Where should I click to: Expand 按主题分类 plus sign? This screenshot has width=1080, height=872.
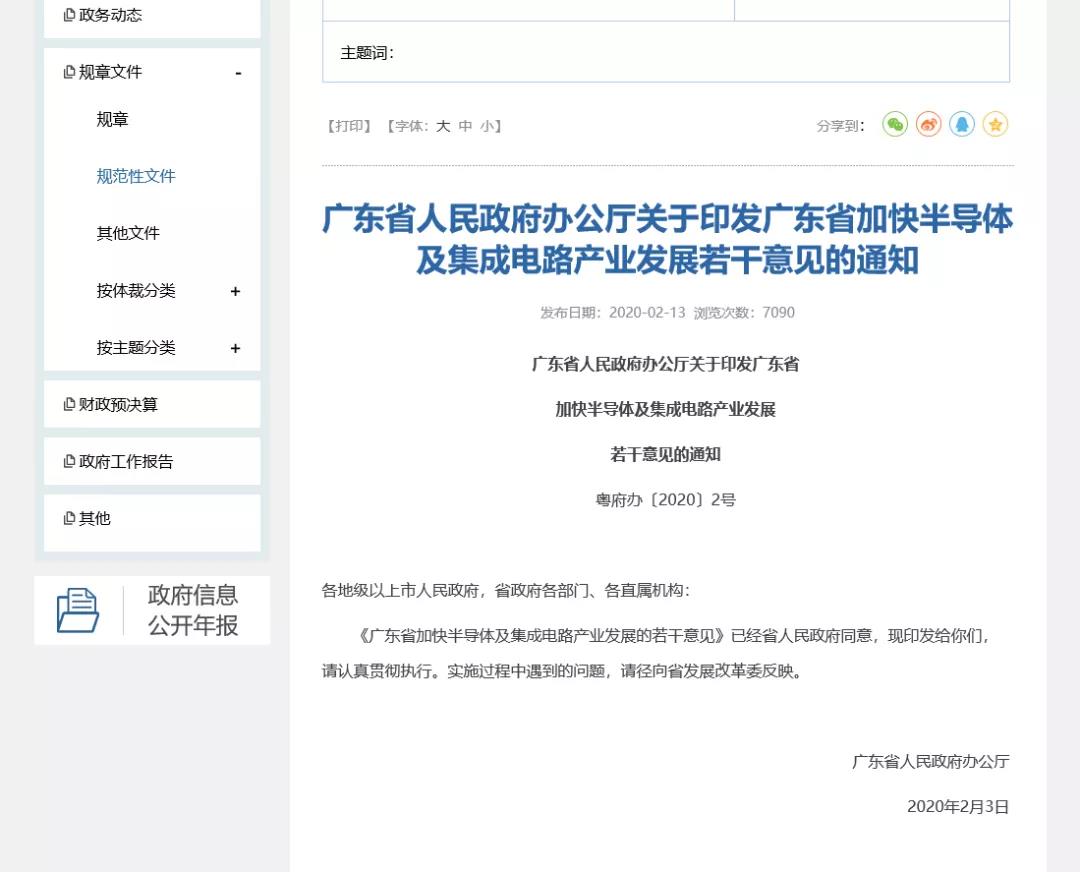(x=236, y=348)
